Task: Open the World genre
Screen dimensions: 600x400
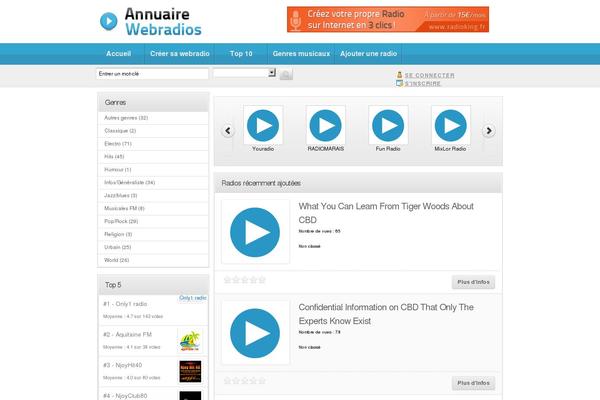Action: click(117, 260)
